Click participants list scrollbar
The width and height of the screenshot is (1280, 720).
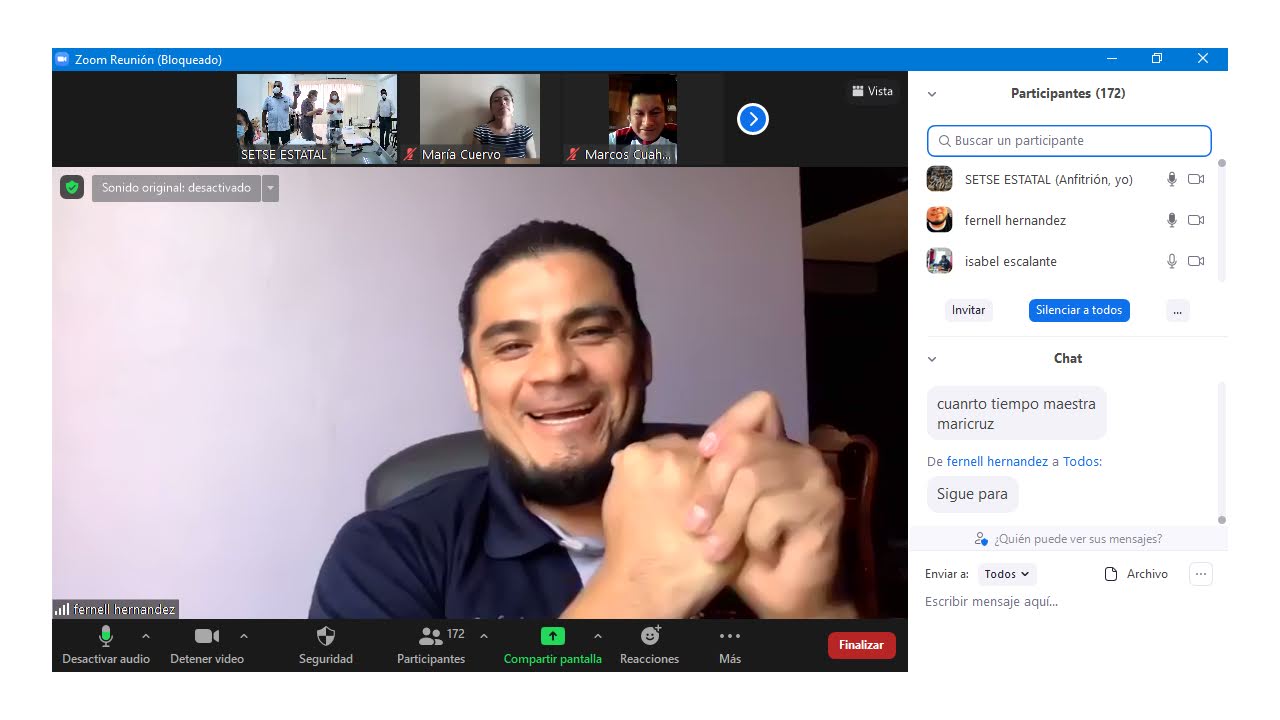tap(1221, 220)
